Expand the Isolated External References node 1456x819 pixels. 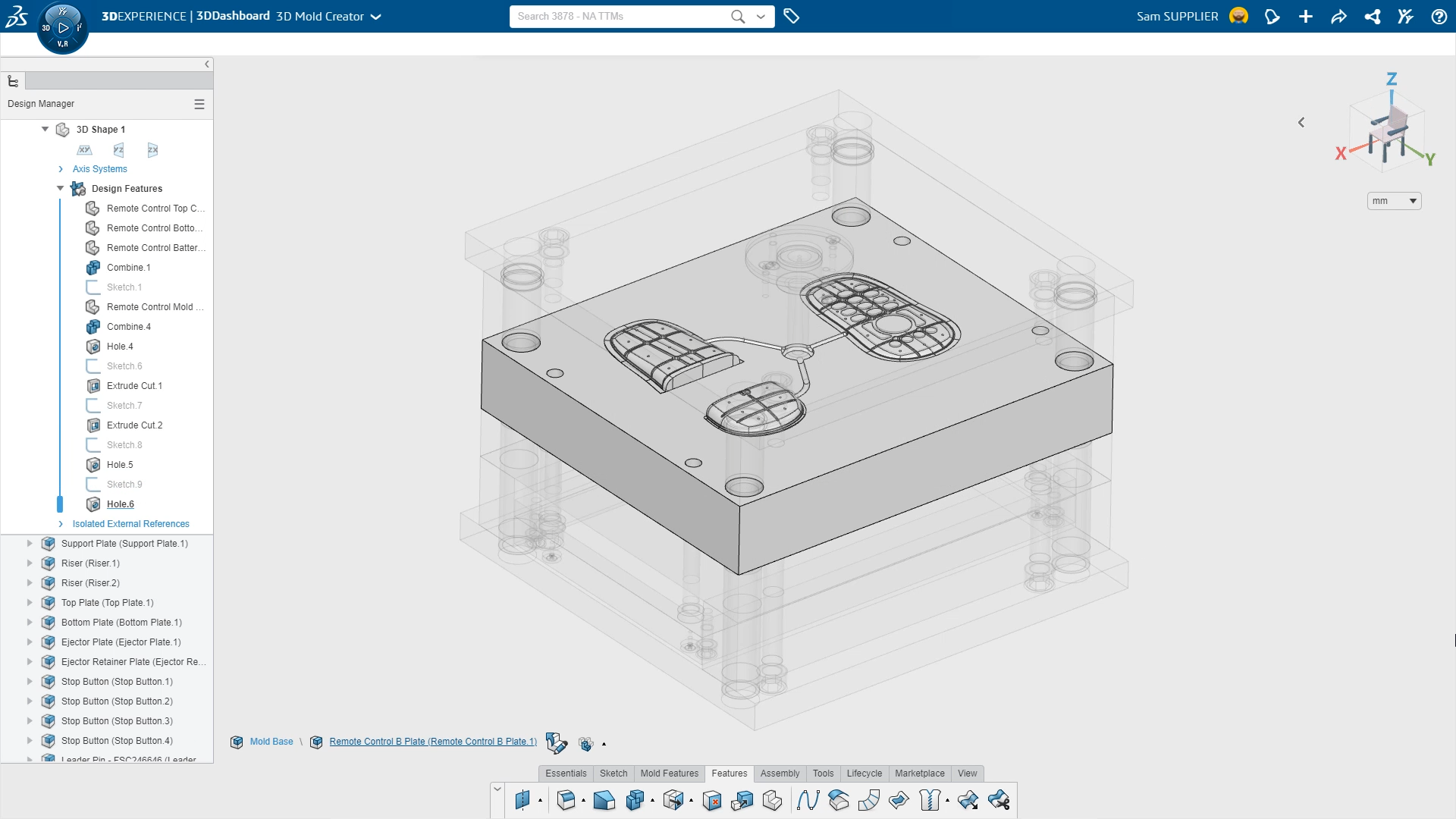[61, 523]
